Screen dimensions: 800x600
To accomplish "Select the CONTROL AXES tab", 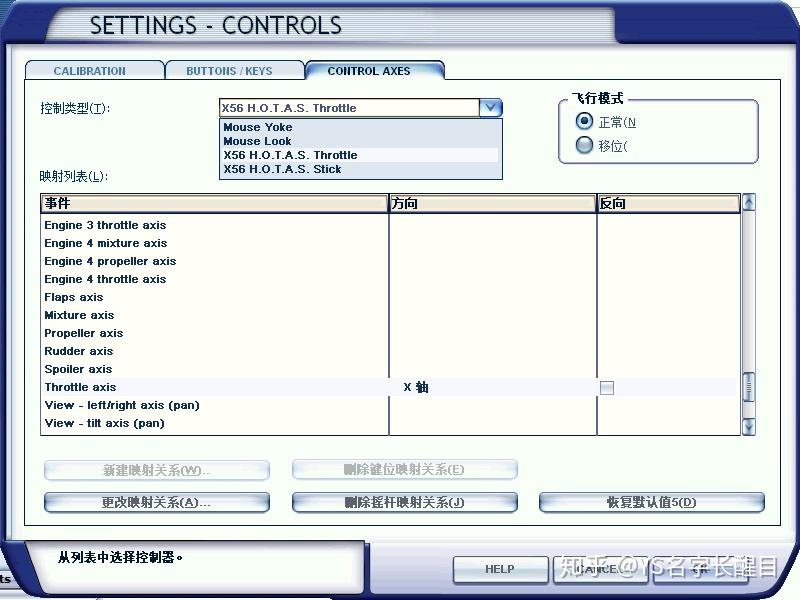I will (374, 70).
